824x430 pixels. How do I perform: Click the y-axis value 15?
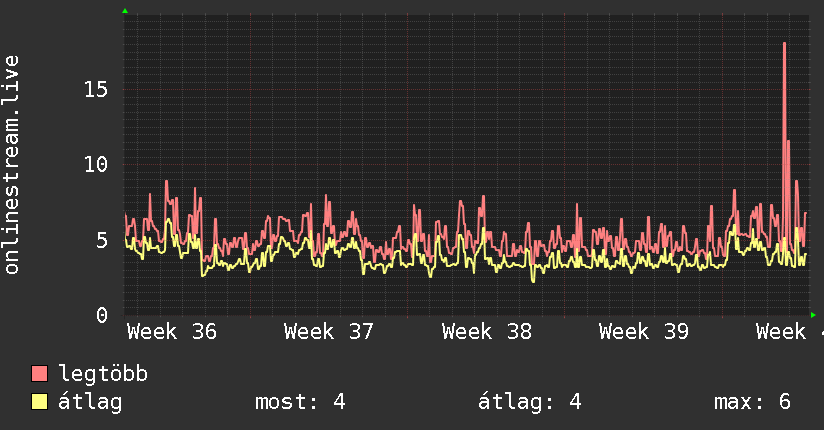(96, 89)
